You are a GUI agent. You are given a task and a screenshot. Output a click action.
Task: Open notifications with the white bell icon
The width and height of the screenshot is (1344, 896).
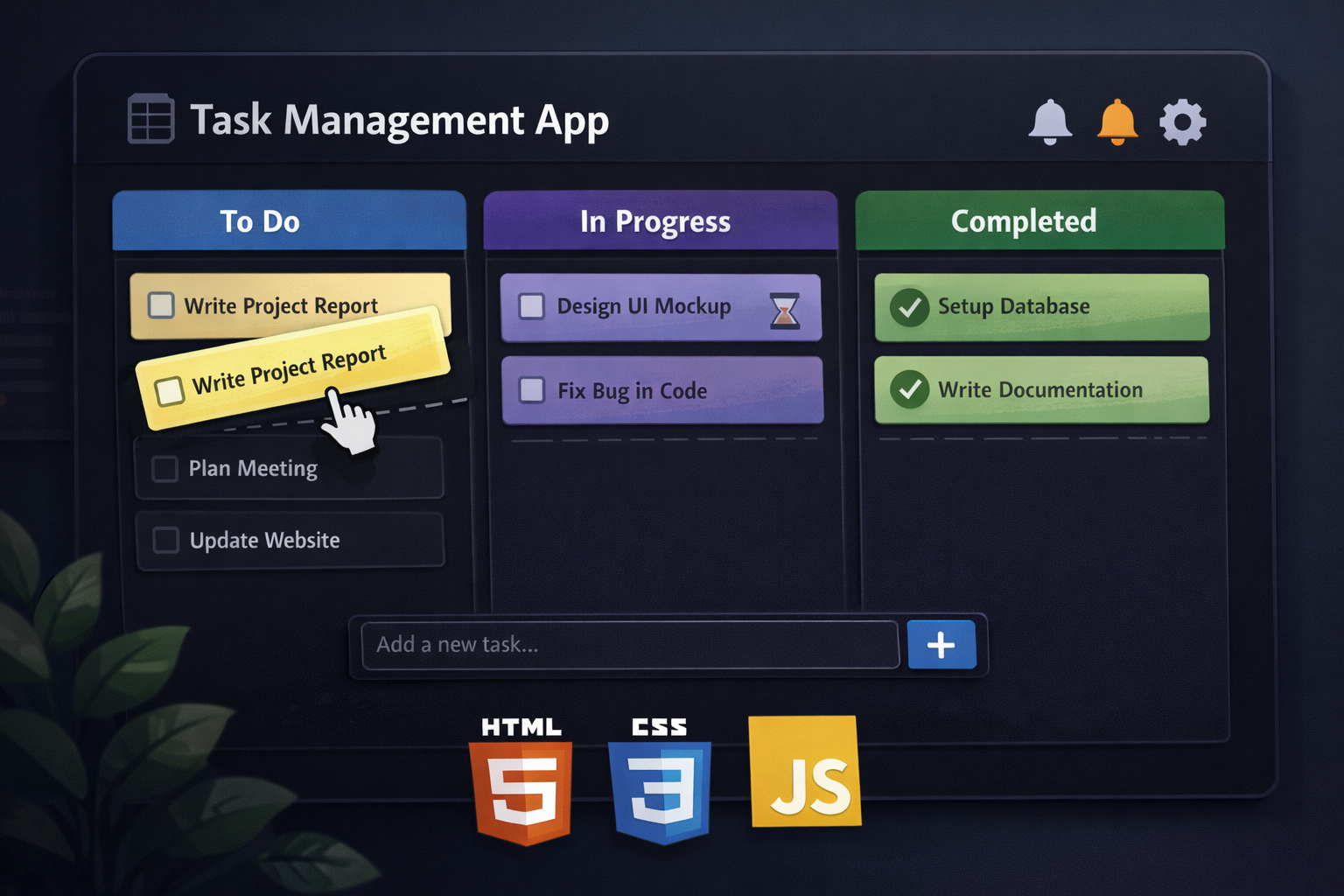coord(1050,122)
